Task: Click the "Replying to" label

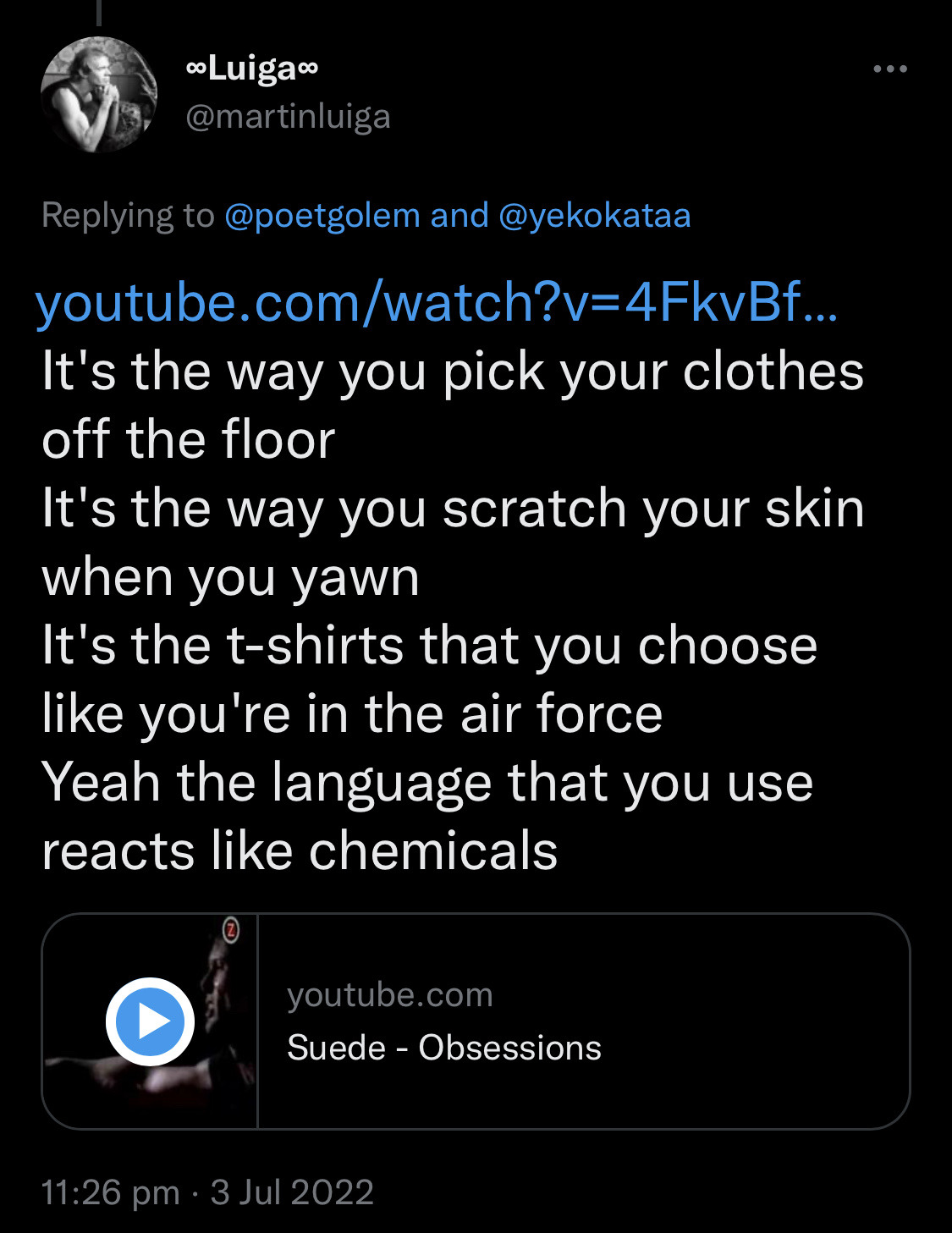Action: pos(128,216)
